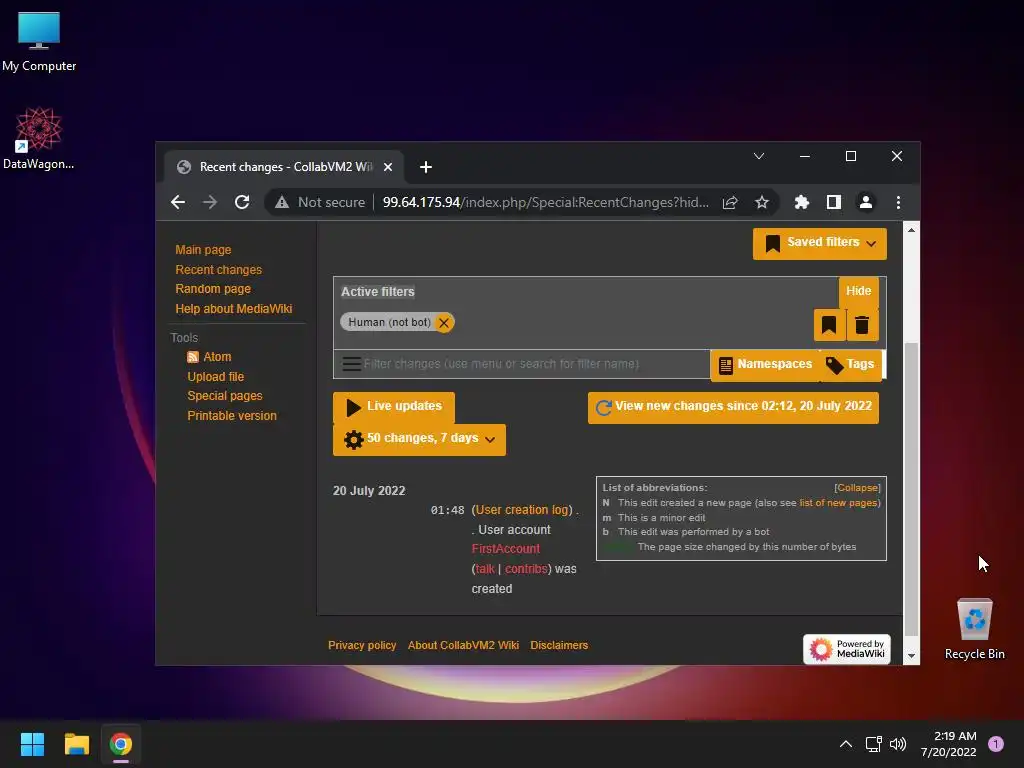Collapse the list of abbreviations
This screenshot has height=768, width=1024.
tap(857, 488)
